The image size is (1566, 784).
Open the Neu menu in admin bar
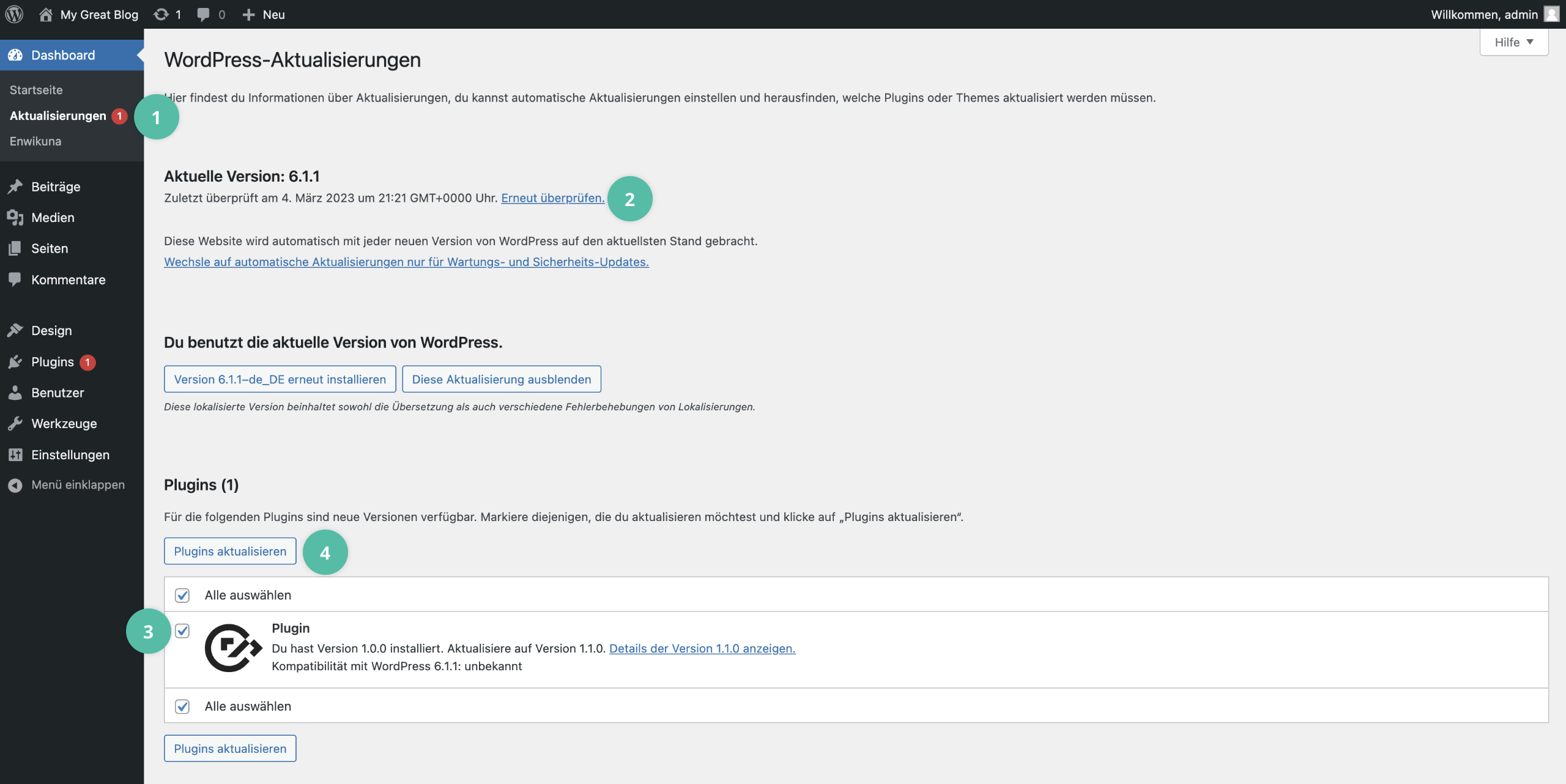click(264, 15)
